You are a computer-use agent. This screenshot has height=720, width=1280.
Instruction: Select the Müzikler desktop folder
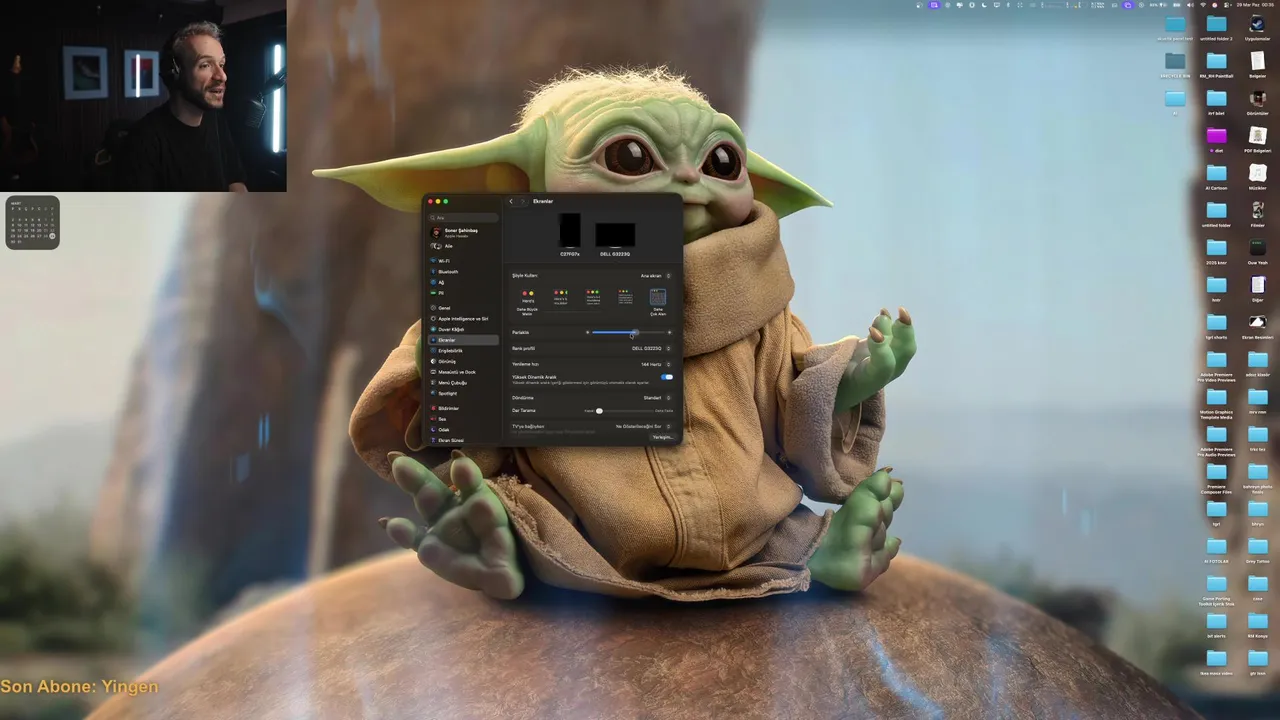(x=1258, y=176)
